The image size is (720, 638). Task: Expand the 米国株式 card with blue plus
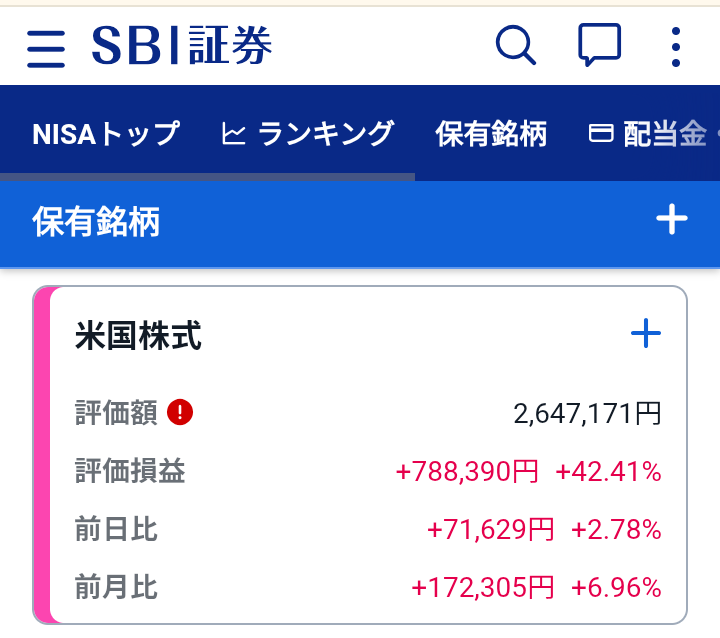(x=646, y=333)
